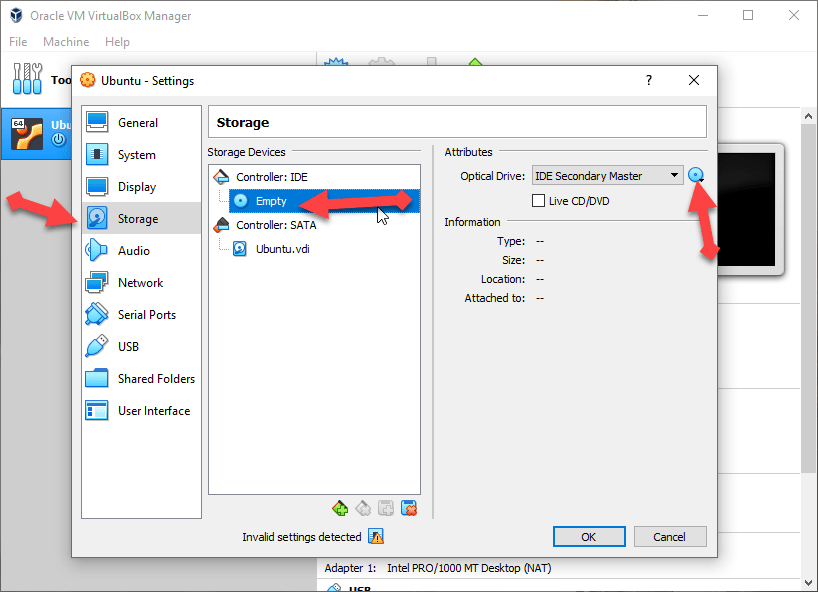Select Controller: IDE in the storage tree

(x=271, y=177)
